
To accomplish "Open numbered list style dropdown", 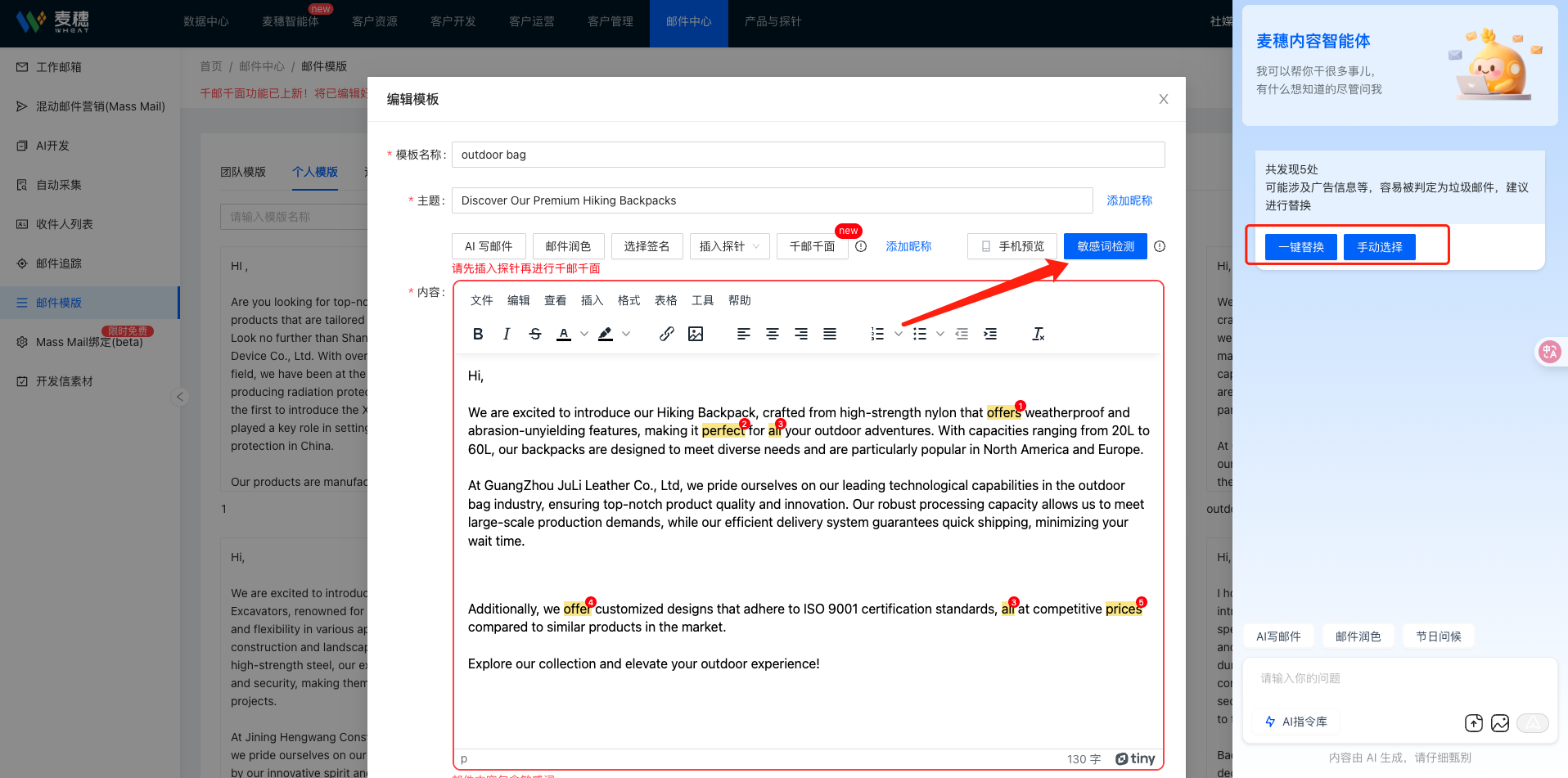I will tap(898, 334).
